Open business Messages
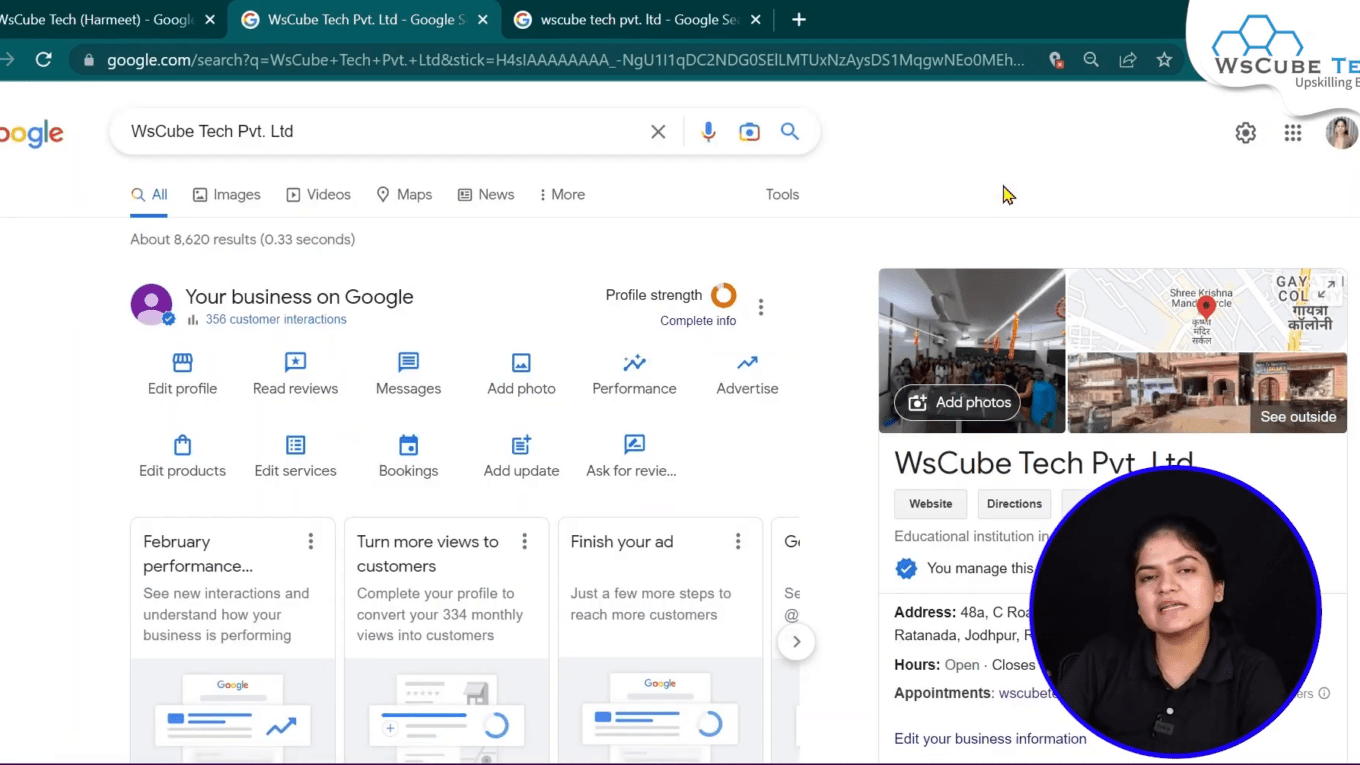 tap(408, 374)
